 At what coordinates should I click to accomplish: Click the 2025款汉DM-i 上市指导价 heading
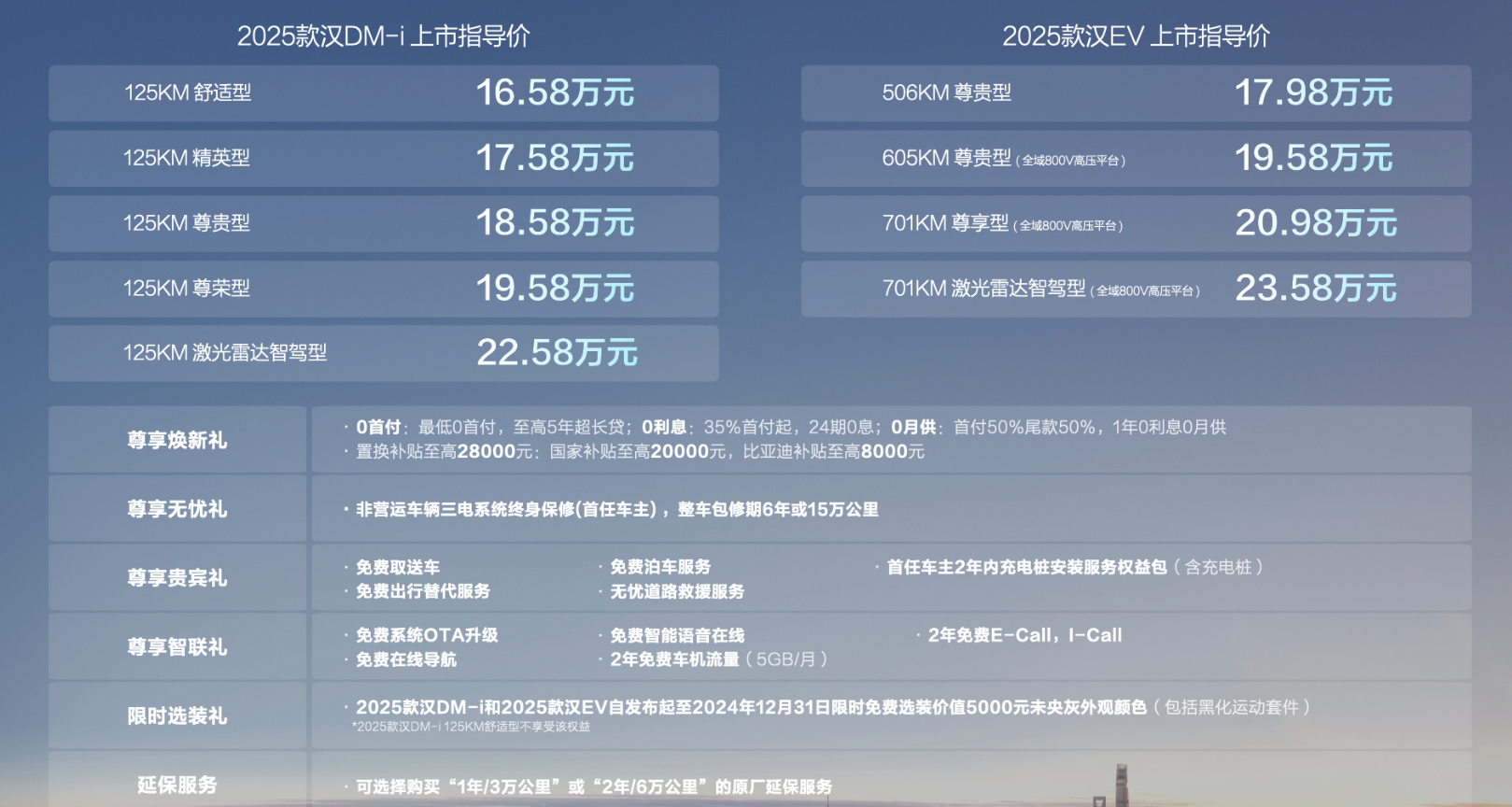[383, 36]
